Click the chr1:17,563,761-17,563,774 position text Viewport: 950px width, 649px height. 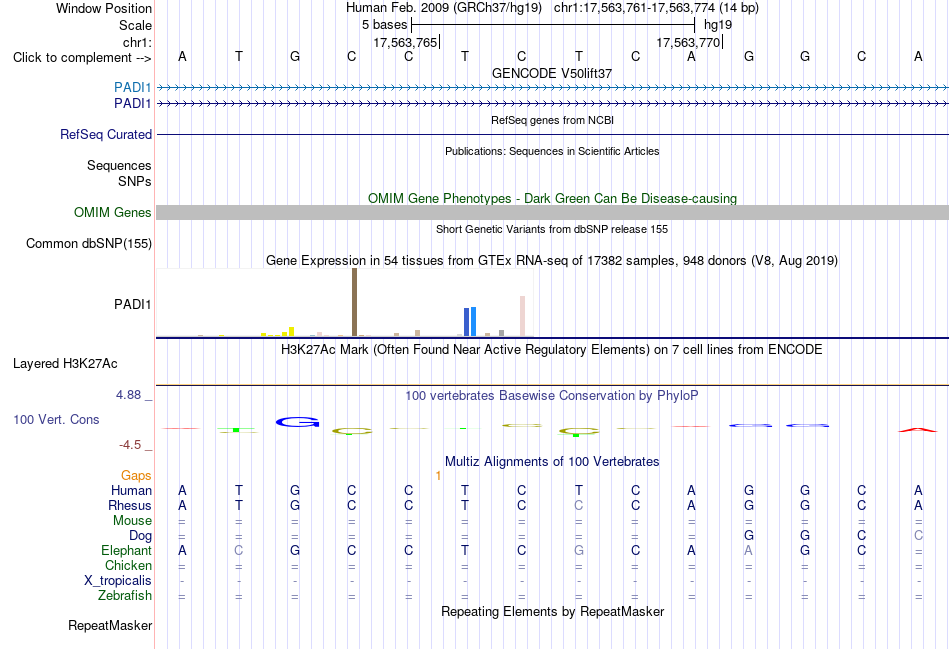[656, 8]
